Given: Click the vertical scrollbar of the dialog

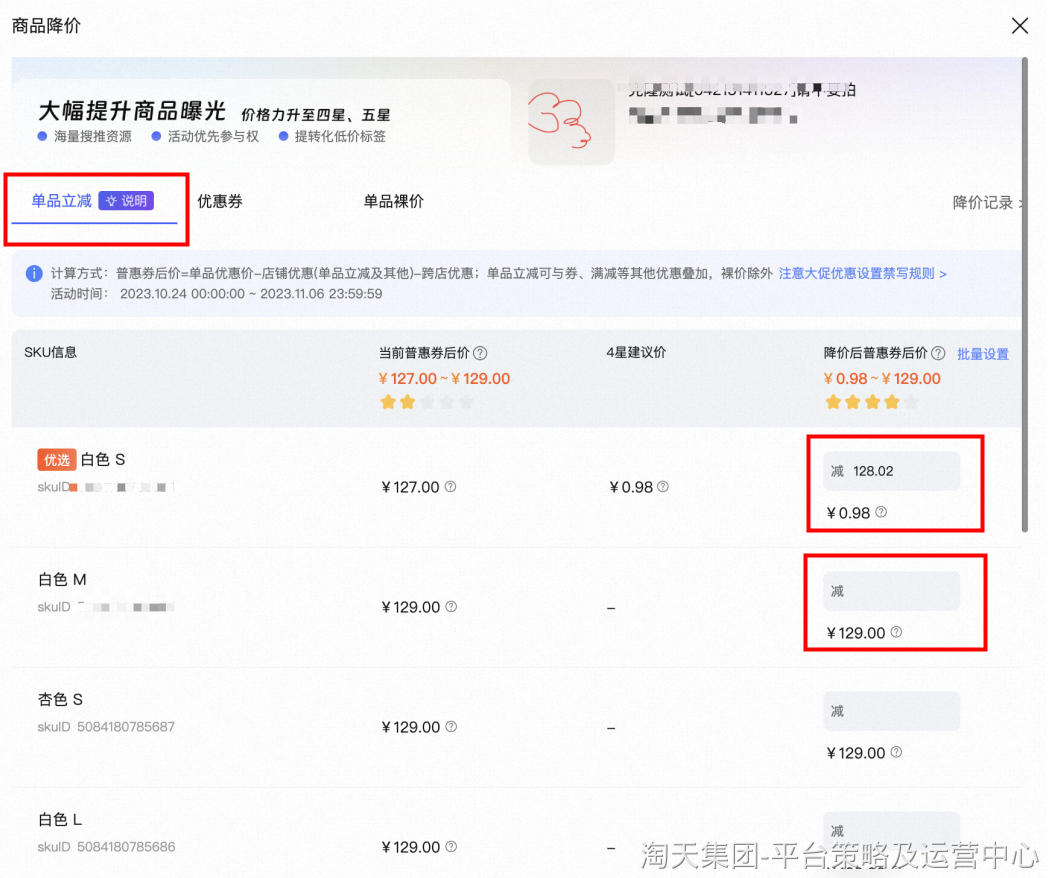Looking at the screenshot, I should pyautogui.click(x=1025, y=294).
